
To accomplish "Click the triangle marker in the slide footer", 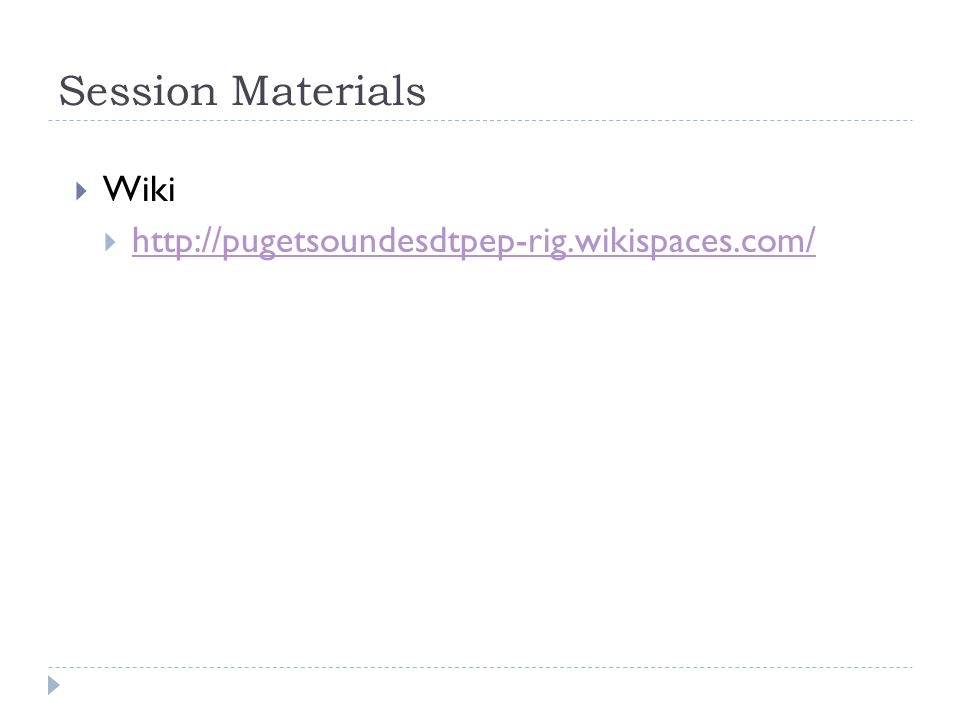I will [x=54, y=685].
